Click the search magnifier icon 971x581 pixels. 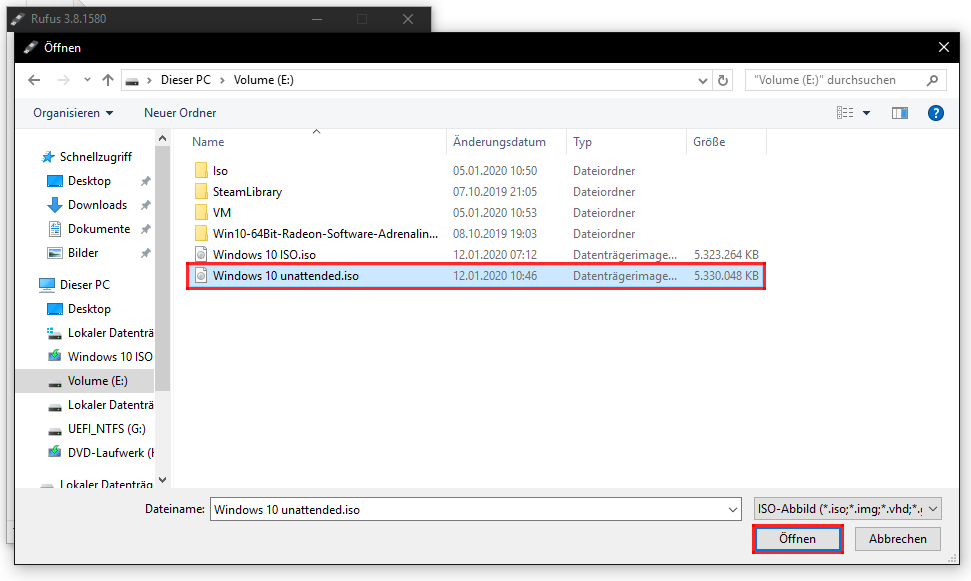tap(932, 80)
